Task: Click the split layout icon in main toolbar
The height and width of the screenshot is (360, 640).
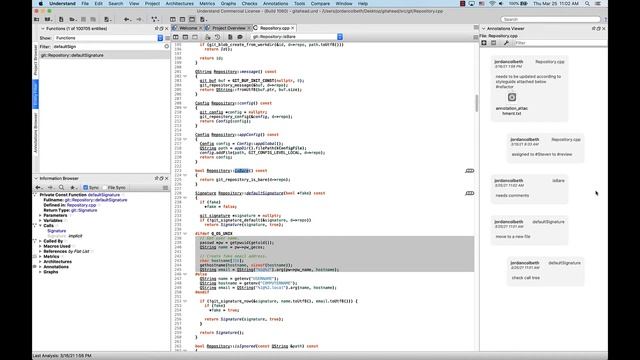Action: pos(173,19)
